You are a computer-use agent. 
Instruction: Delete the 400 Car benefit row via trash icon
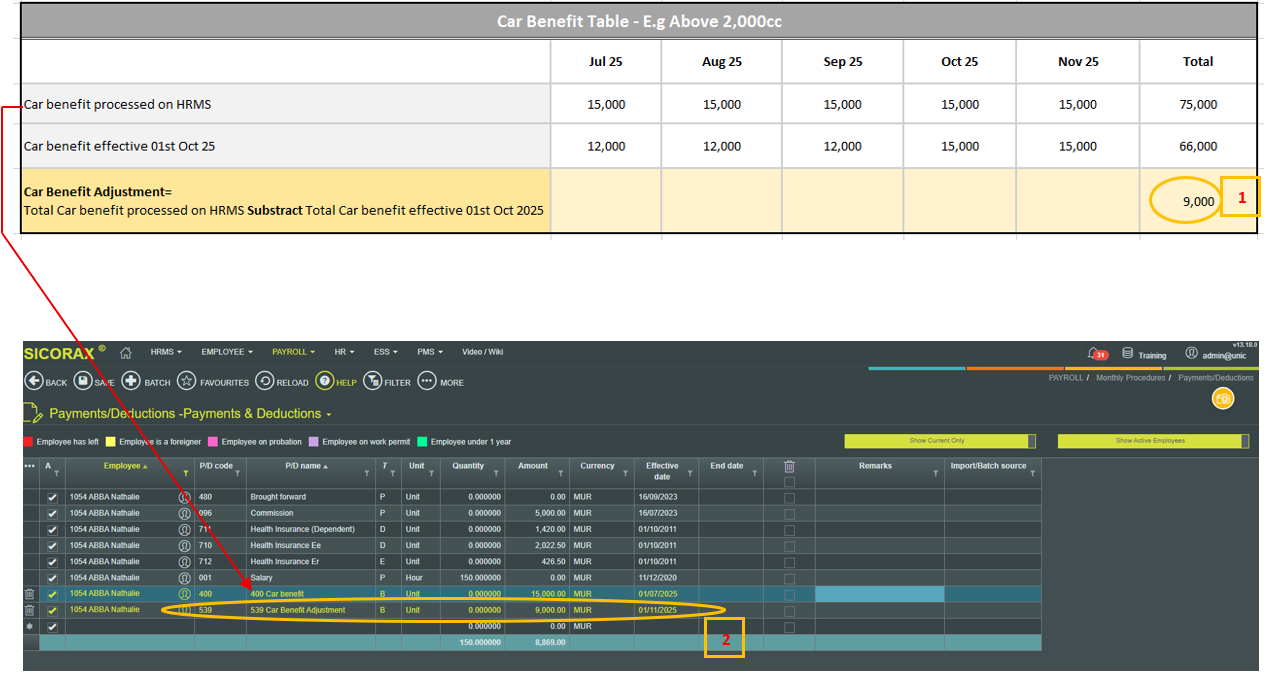tap(30, 594)
